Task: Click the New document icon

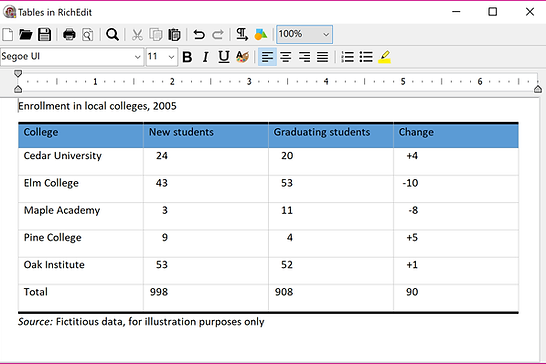Action: pyautogui.click(x=8, y=34)
